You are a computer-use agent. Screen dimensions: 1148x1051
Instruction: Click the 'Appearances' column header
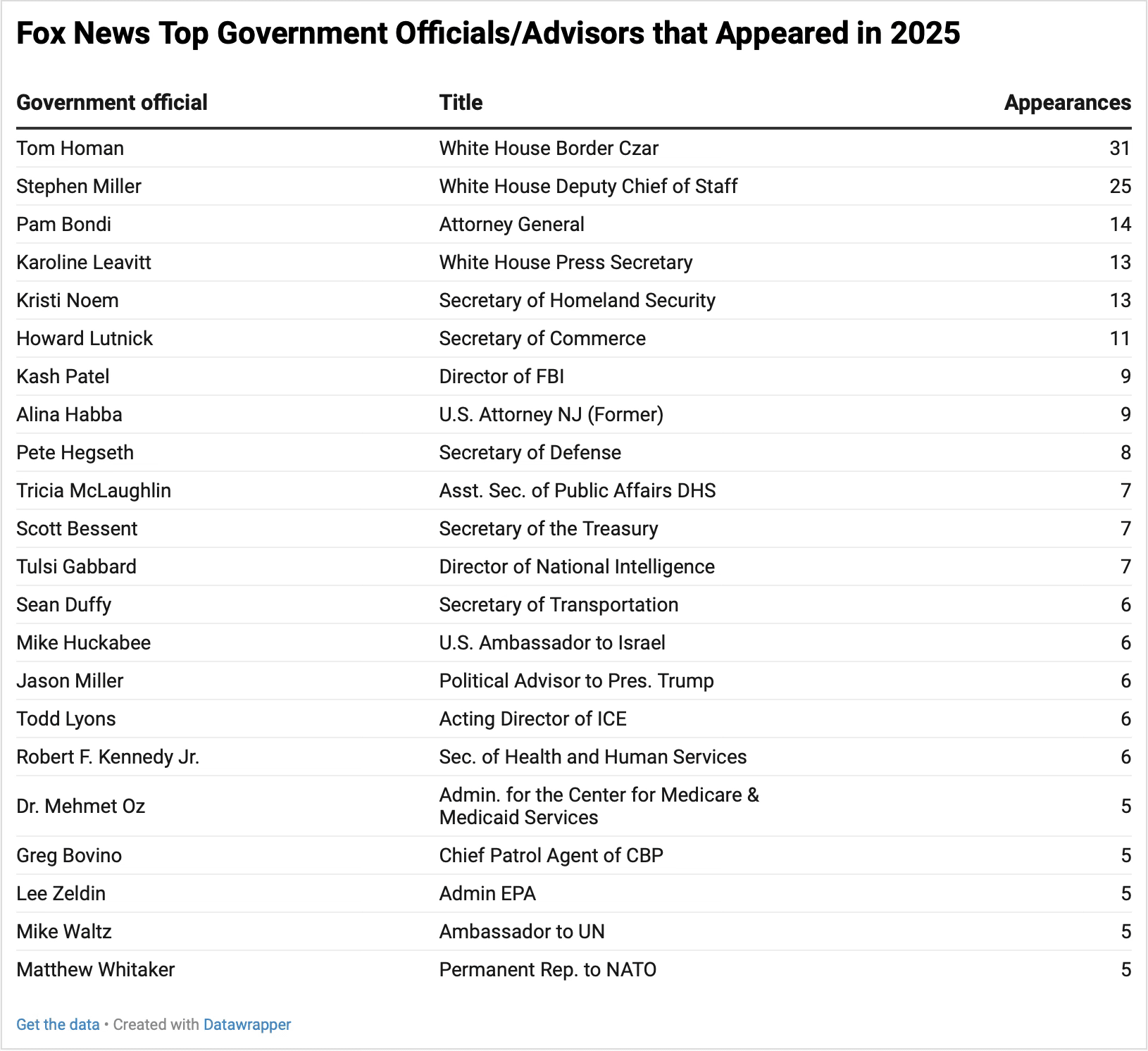1068,103
